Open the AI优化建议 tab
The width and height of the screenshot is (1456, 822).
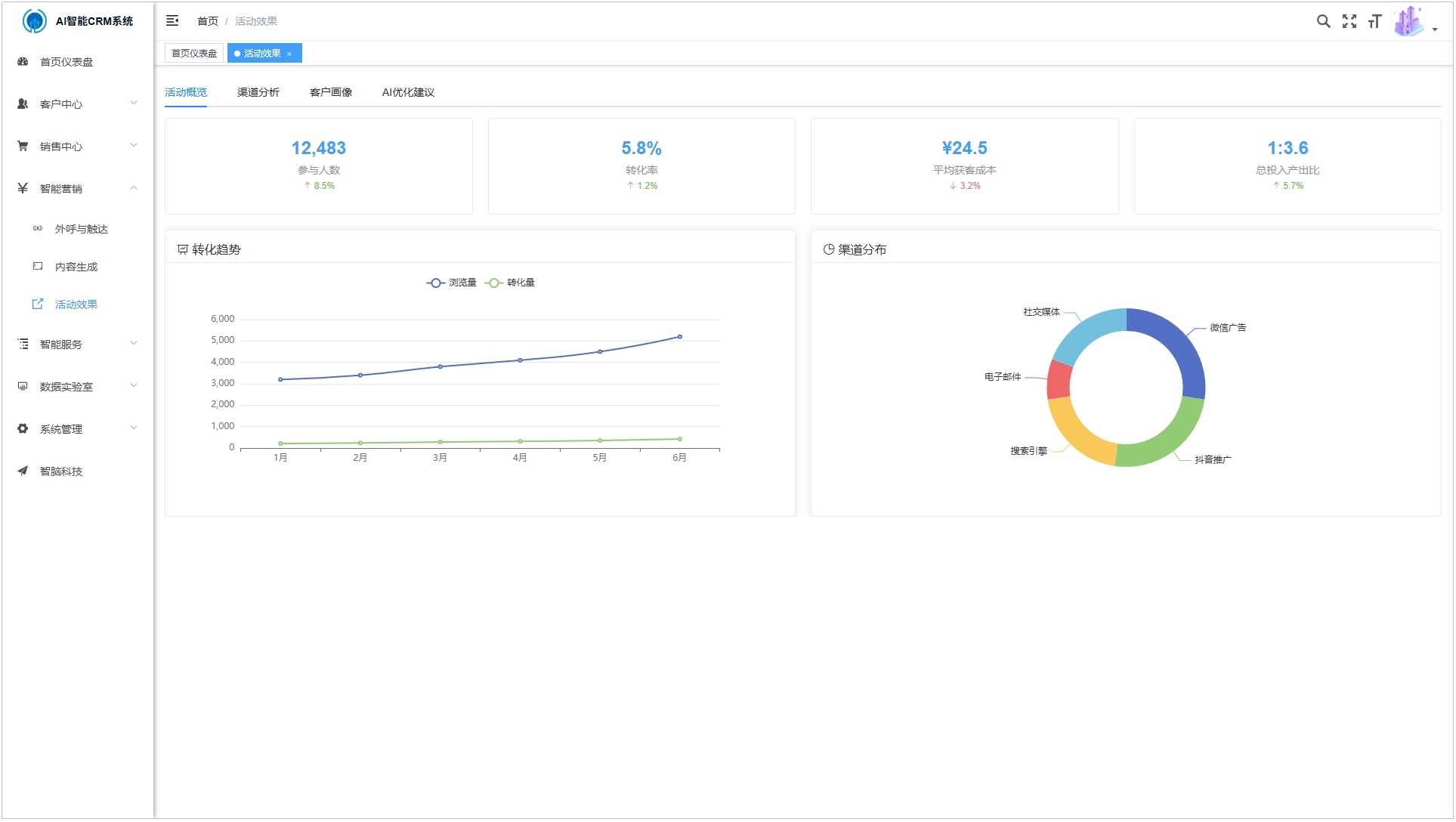pyautogui.click(x=408, y=92)
